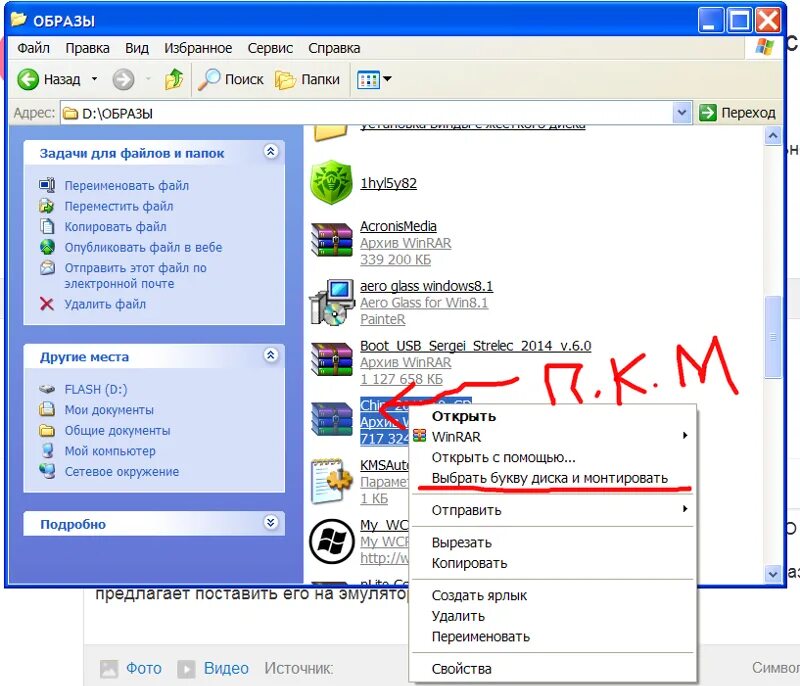Select the Boot_USB_Sergei_Strelec archive icon
The height and width of the screenshot is (686, 800).
click(x=332, y=359)
